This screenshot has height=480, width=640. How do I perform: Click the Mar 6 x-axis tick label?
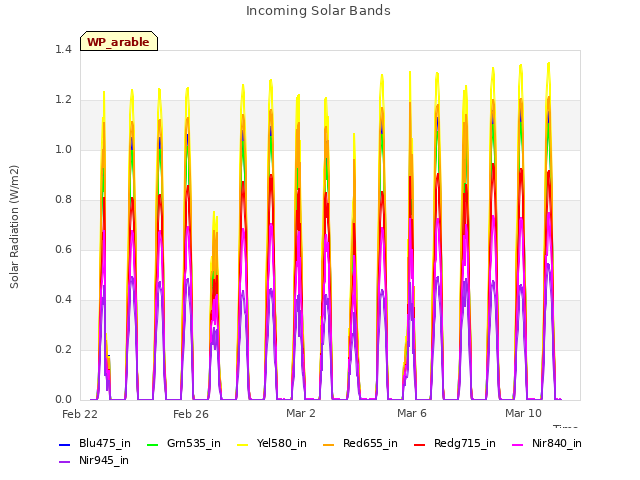[x=412, y=413]
